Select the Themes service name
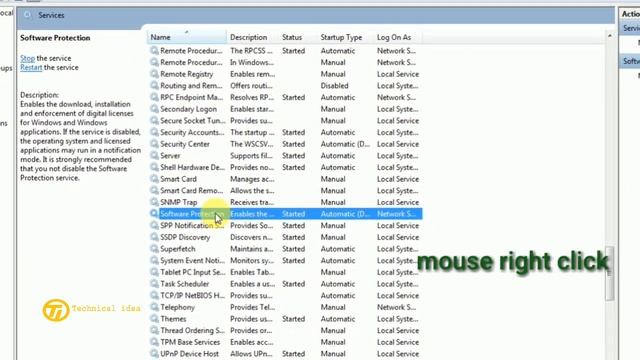Screen dimensions: 640x360 point(173,319)
